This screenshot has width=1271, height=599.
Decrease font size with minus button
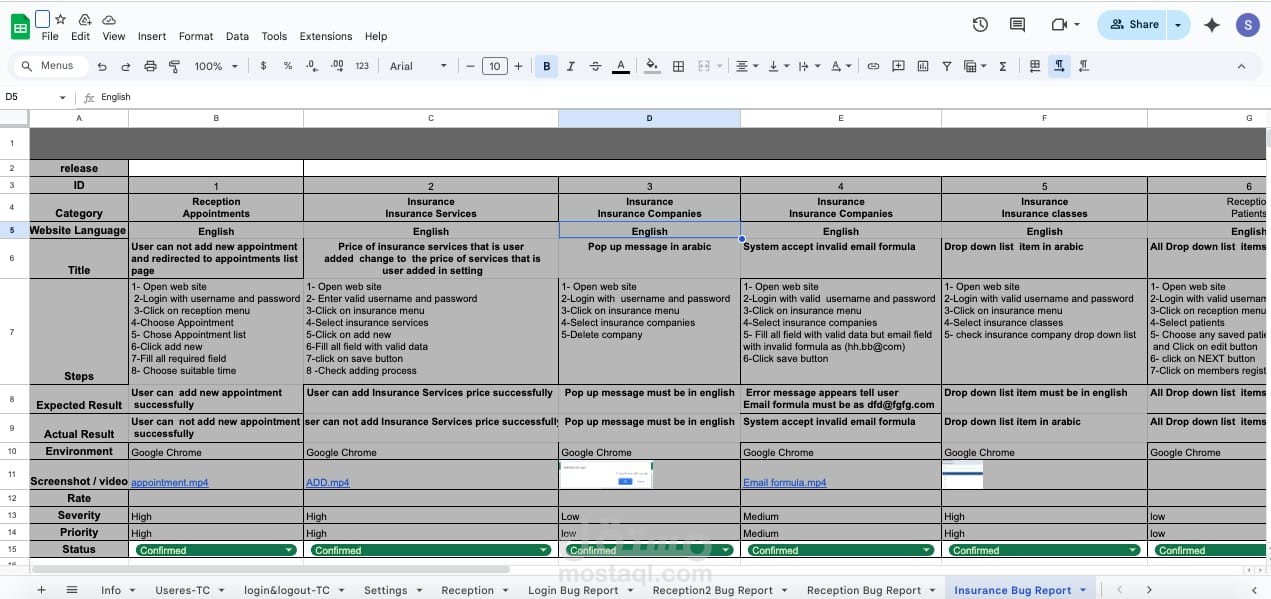[x=471, y=66]
